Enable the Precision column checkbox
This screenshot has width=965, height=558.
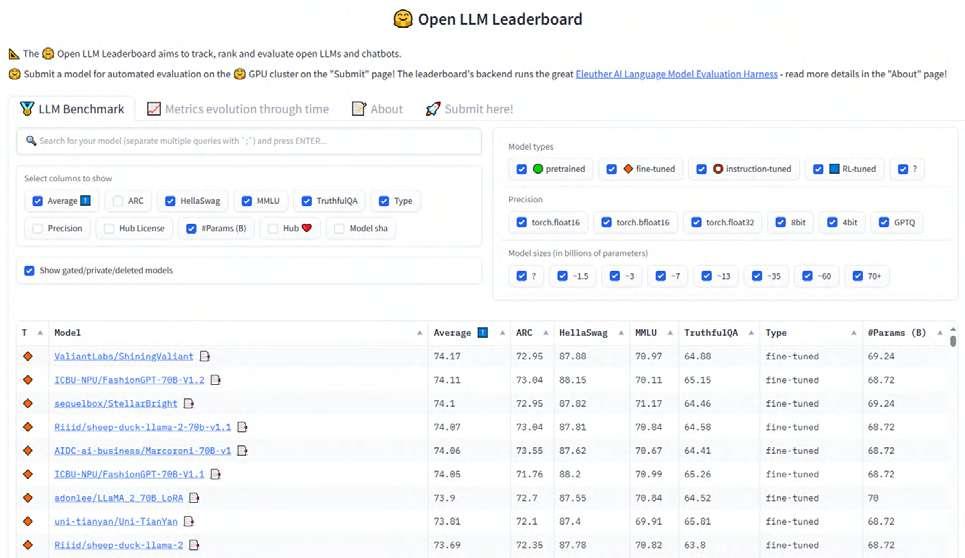pyautogui.click(x=38, y=228)
